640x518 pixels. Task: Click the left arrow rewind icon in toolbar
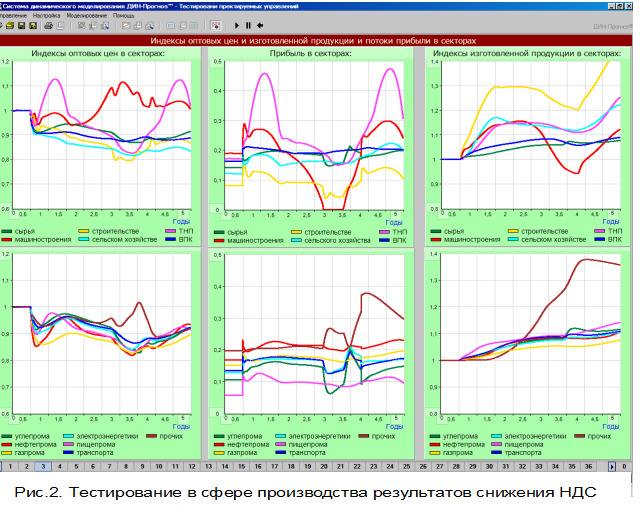click(260, 25)
